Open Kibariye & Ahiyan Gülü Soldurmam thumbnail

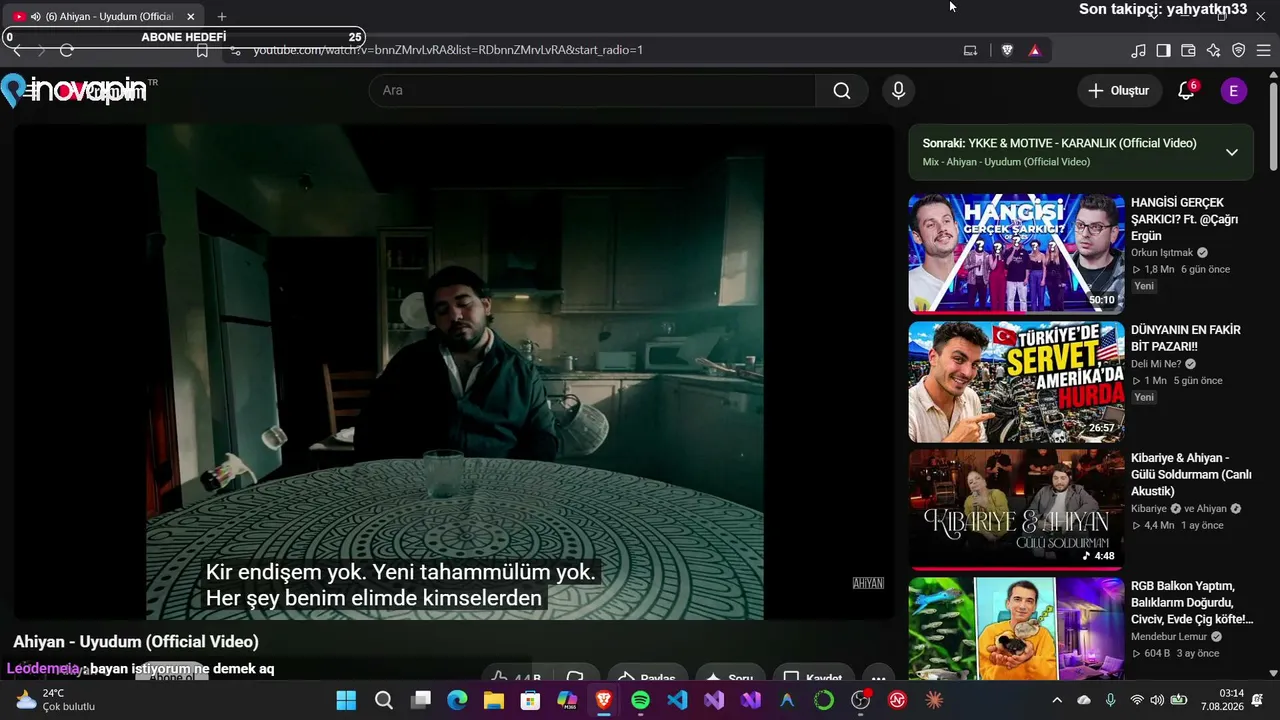coord(1016,509)
